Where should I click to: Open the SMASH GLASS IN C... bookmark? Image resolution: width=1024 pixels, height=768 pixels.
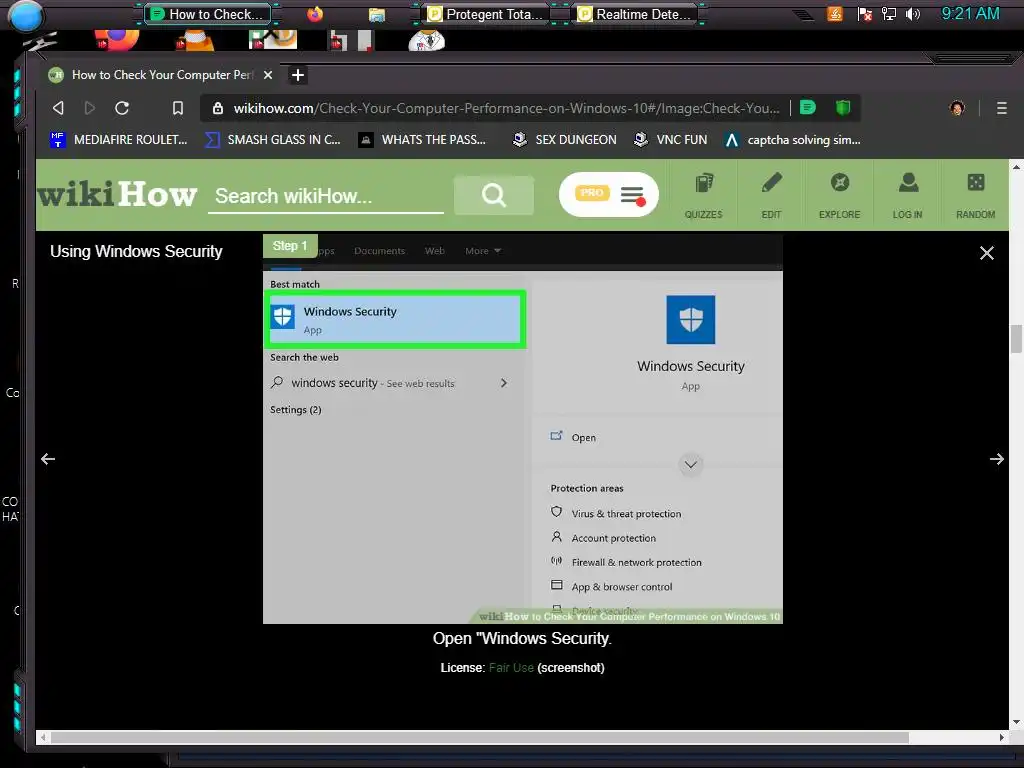coord(273,140)
